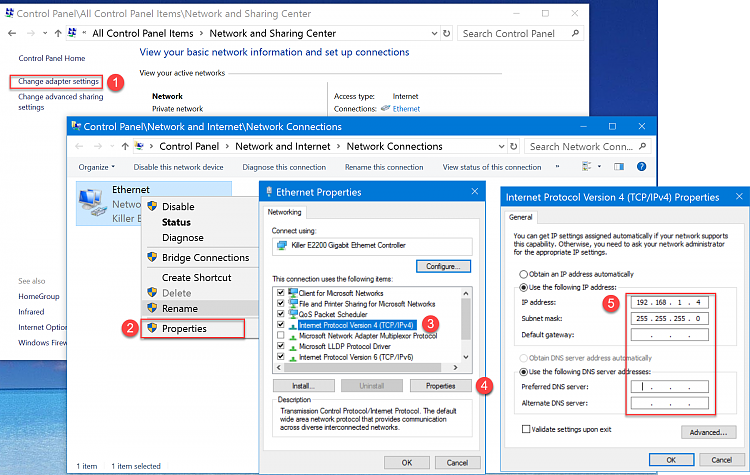750x475 pixels.
Task: Click the up arrow in Network Connections navigation
Action: click(124, 146)
